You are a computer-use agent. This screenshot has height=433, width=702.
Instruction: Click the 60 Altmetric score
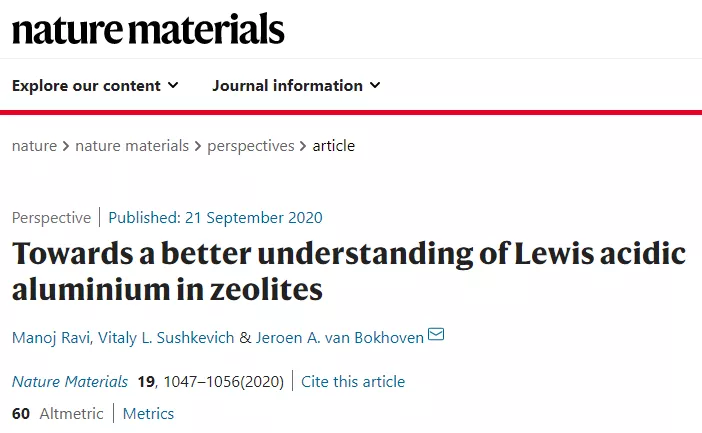(57, 414)
